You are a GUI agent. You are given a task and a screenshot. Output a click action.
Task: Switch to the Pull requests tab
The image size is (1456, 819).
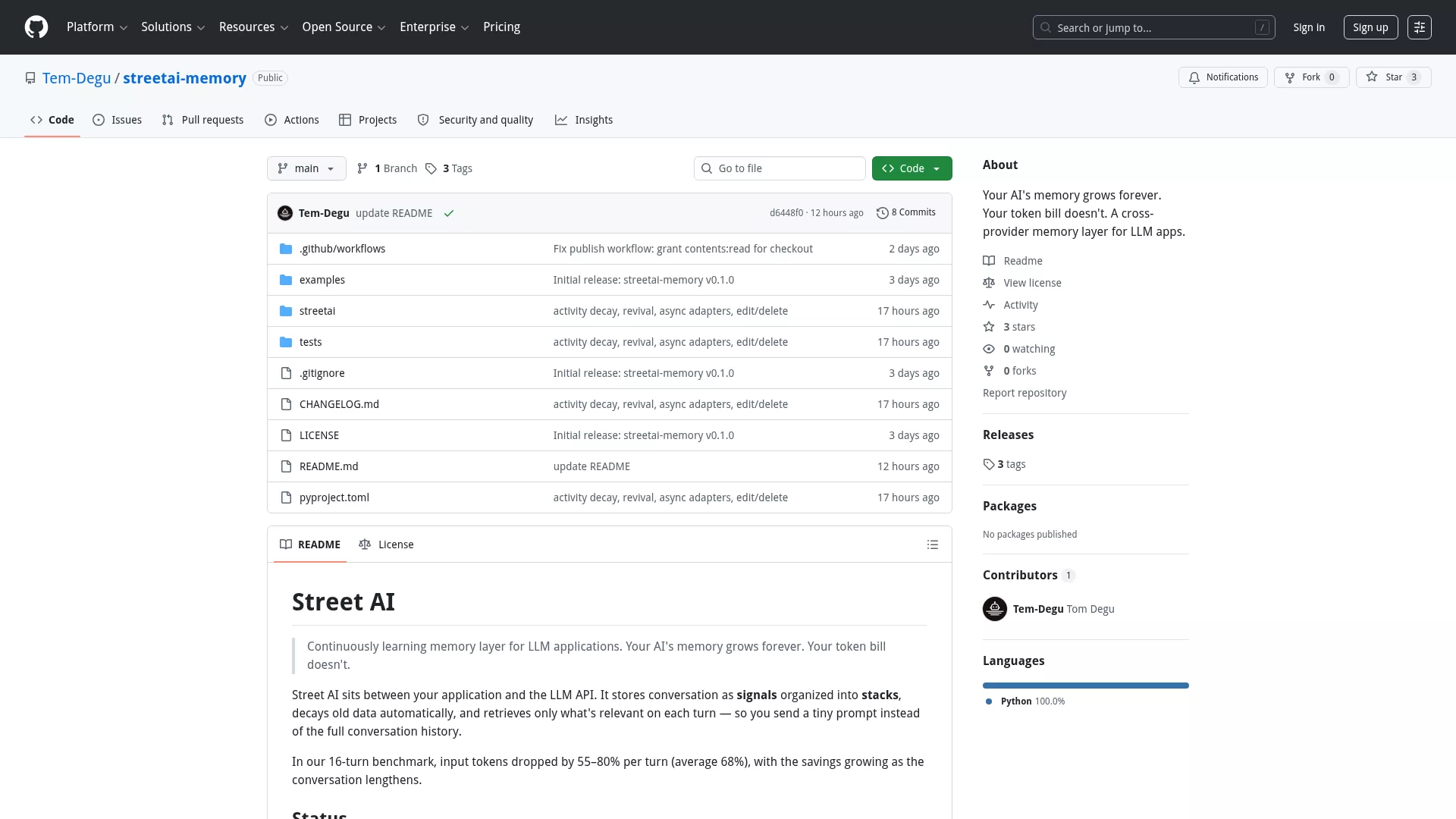pyautogui.click(x=203, y=120)
